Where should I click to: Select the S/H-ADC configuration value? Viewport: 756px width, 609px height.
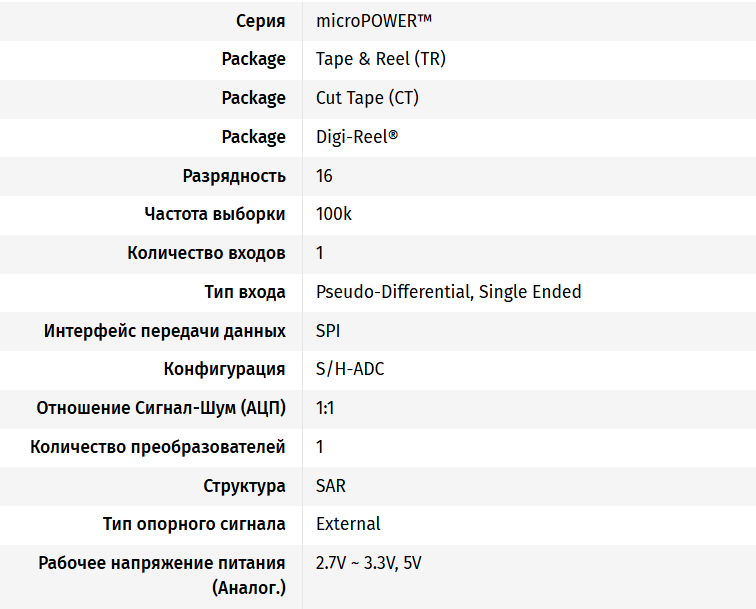tap(350, 369)
